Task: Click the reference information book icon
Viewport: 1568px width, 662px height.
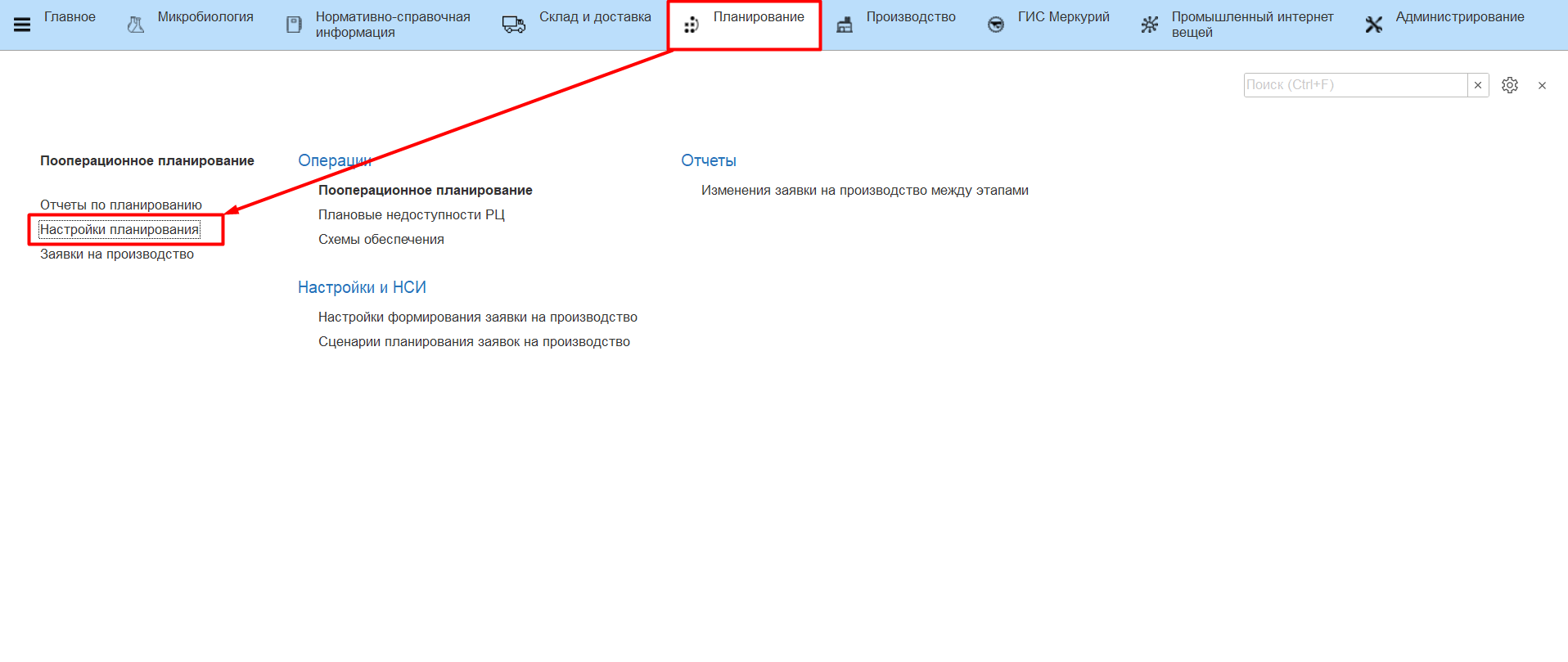Action: (294, 25)
